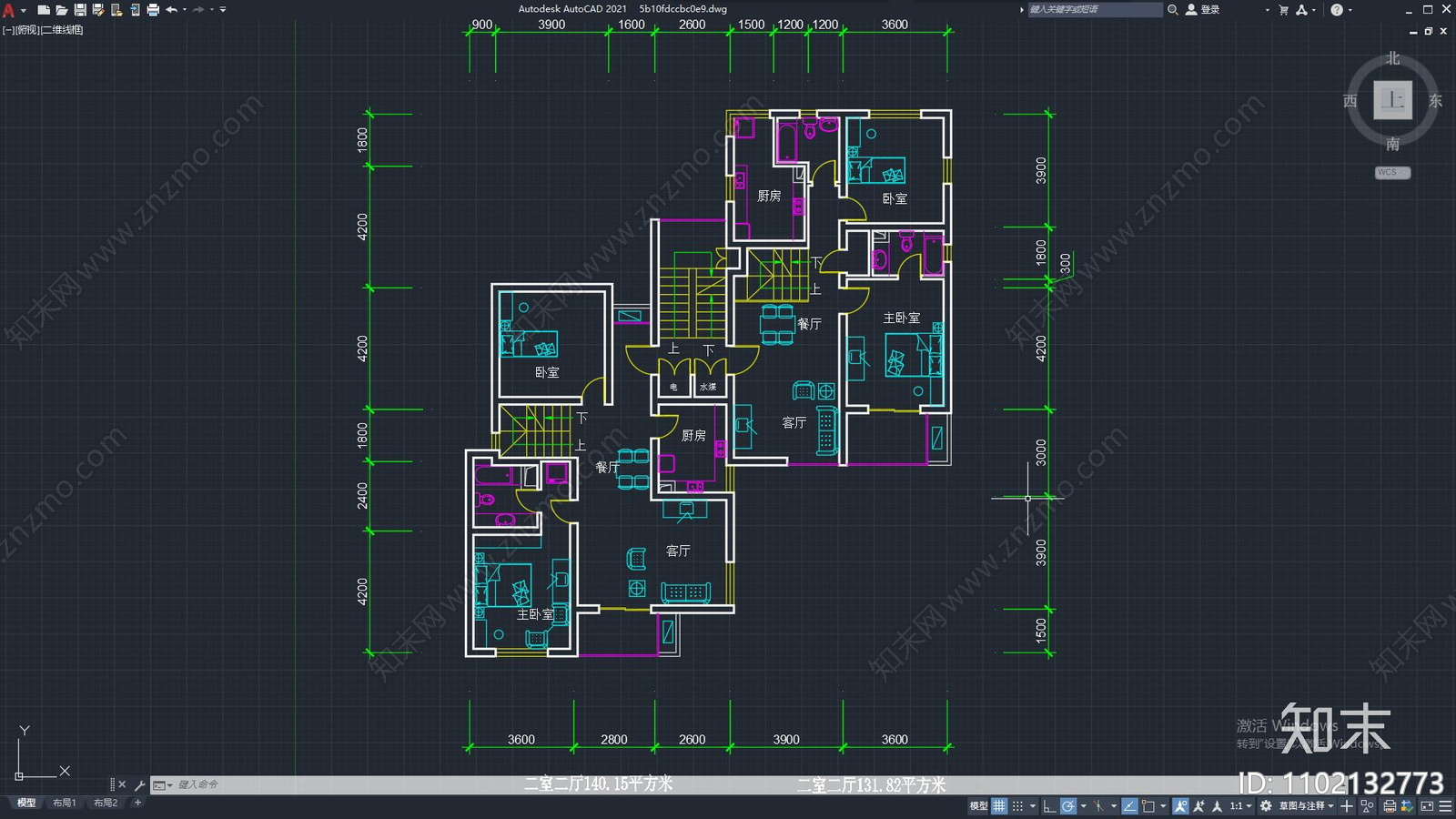Toggle snap mode dotted grid icon
1456x819 pixels.
point(1017,806)
